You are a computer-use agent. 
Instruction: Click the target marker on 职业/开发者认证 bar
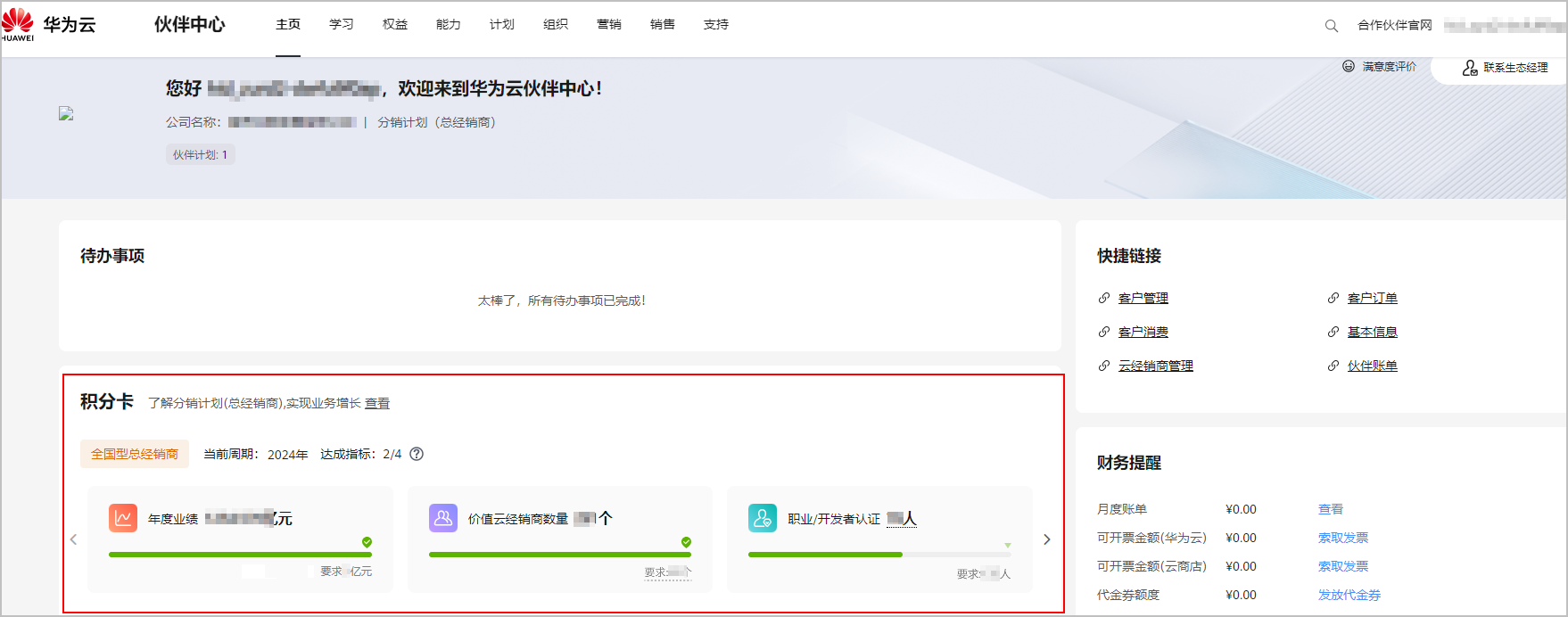coord(1008,545)
